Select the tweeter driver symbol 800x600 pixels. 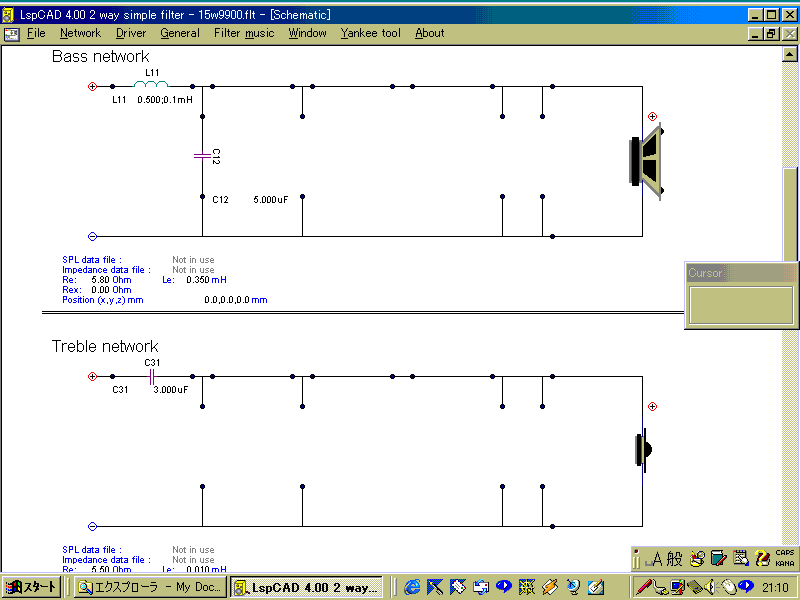click(643, 450)
